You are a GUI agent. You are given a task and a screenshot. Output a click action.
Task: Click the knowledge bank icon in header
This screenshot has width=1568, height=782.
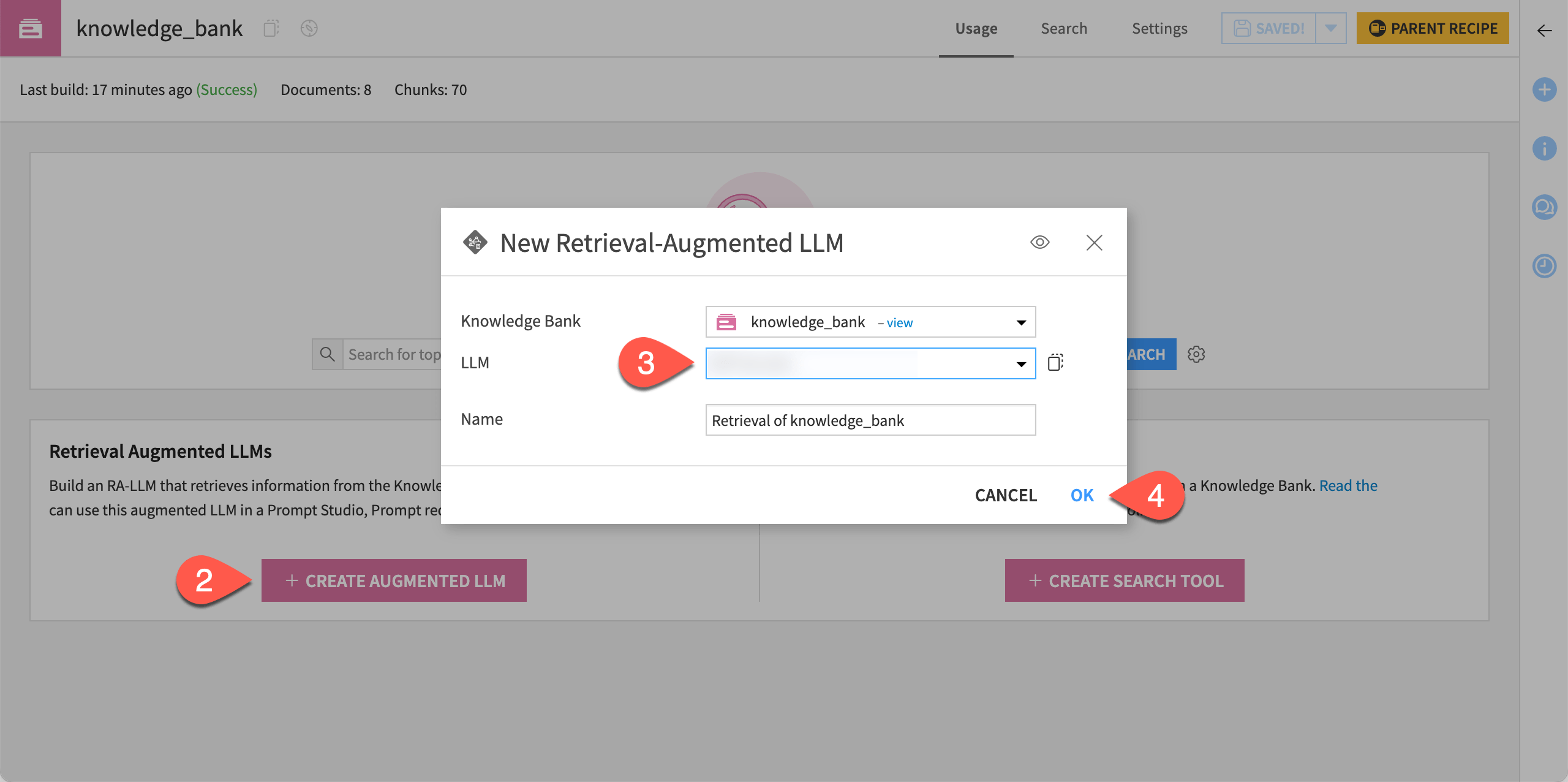[30, 28]
